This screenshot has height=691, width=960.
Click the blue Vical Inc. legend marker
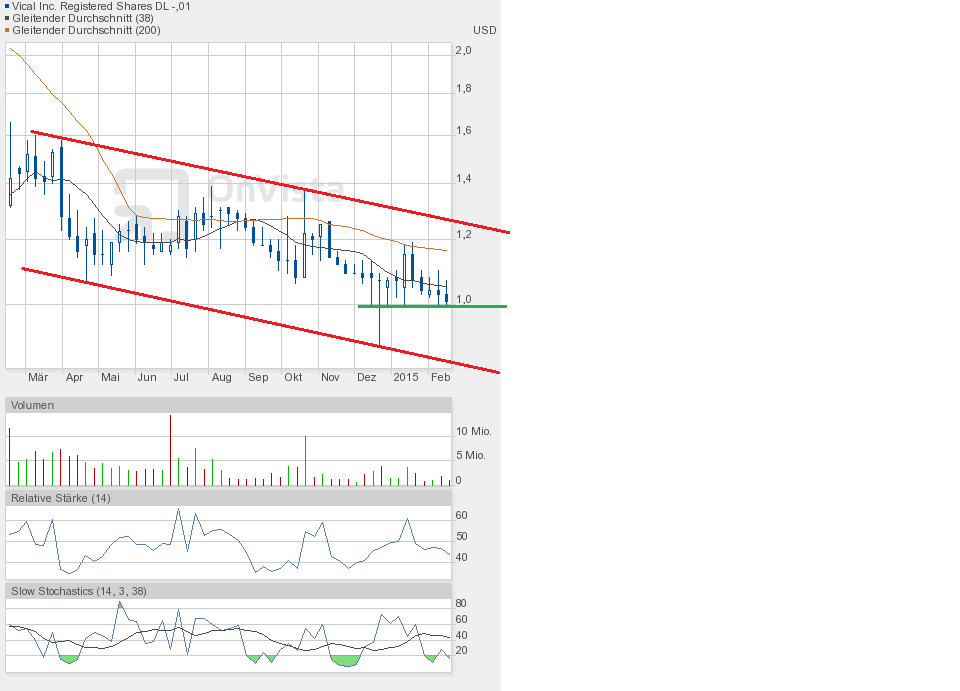7,7
